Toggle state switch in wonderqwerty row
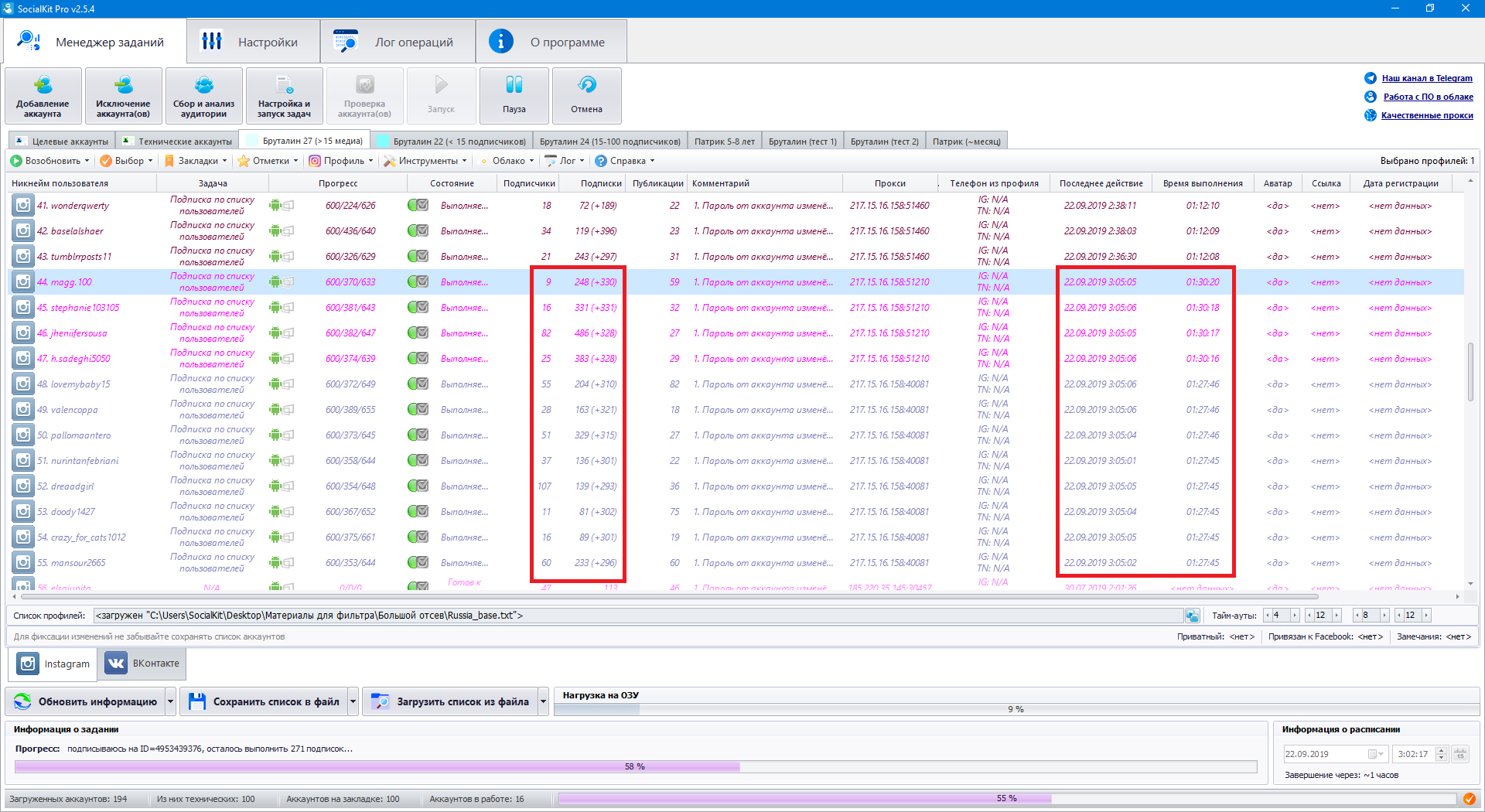The image size is (1485, 812). (418, 205)
